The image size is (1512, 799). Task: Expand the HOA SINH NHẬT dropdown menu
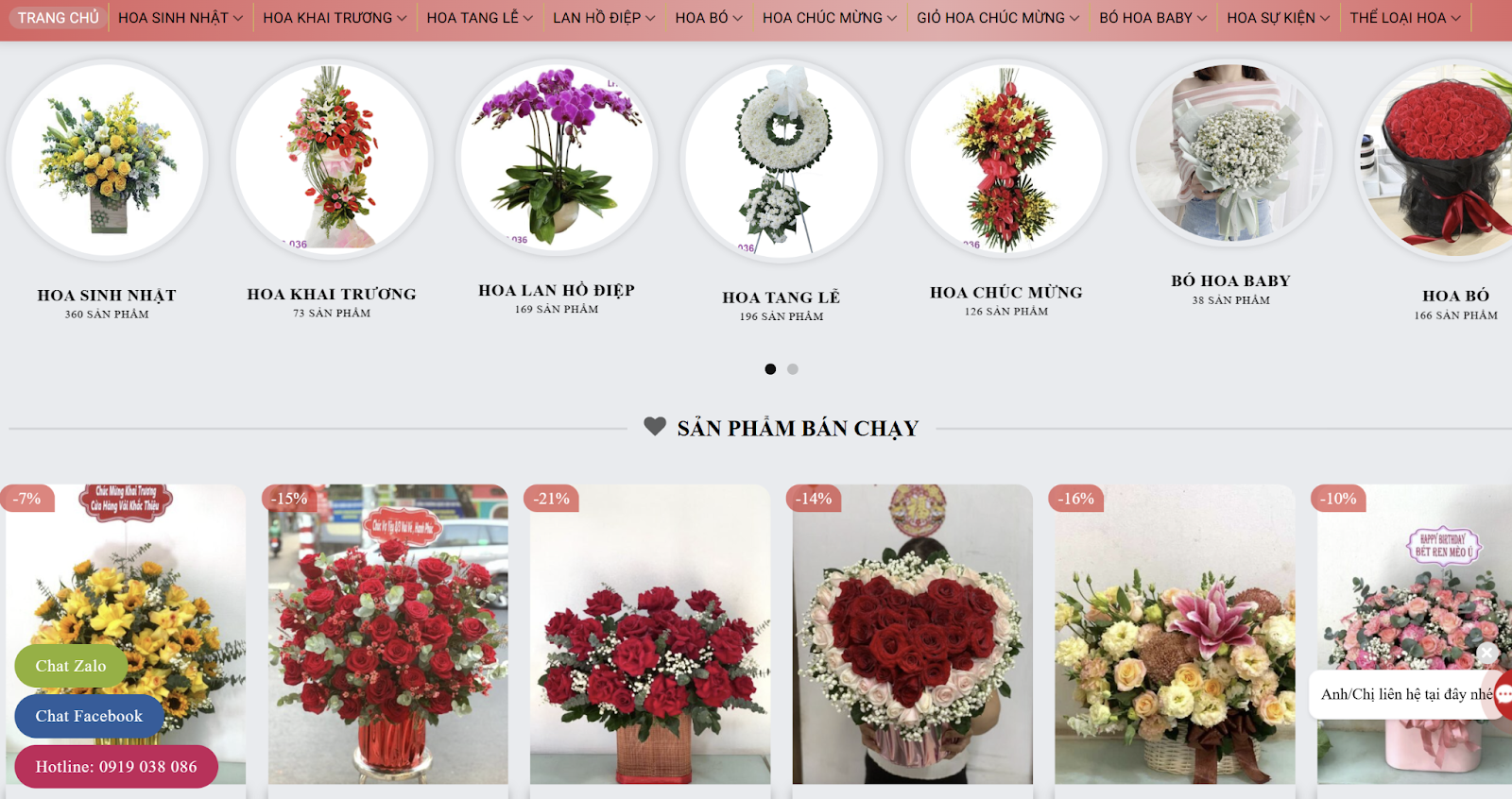click(x=180, y=18)
